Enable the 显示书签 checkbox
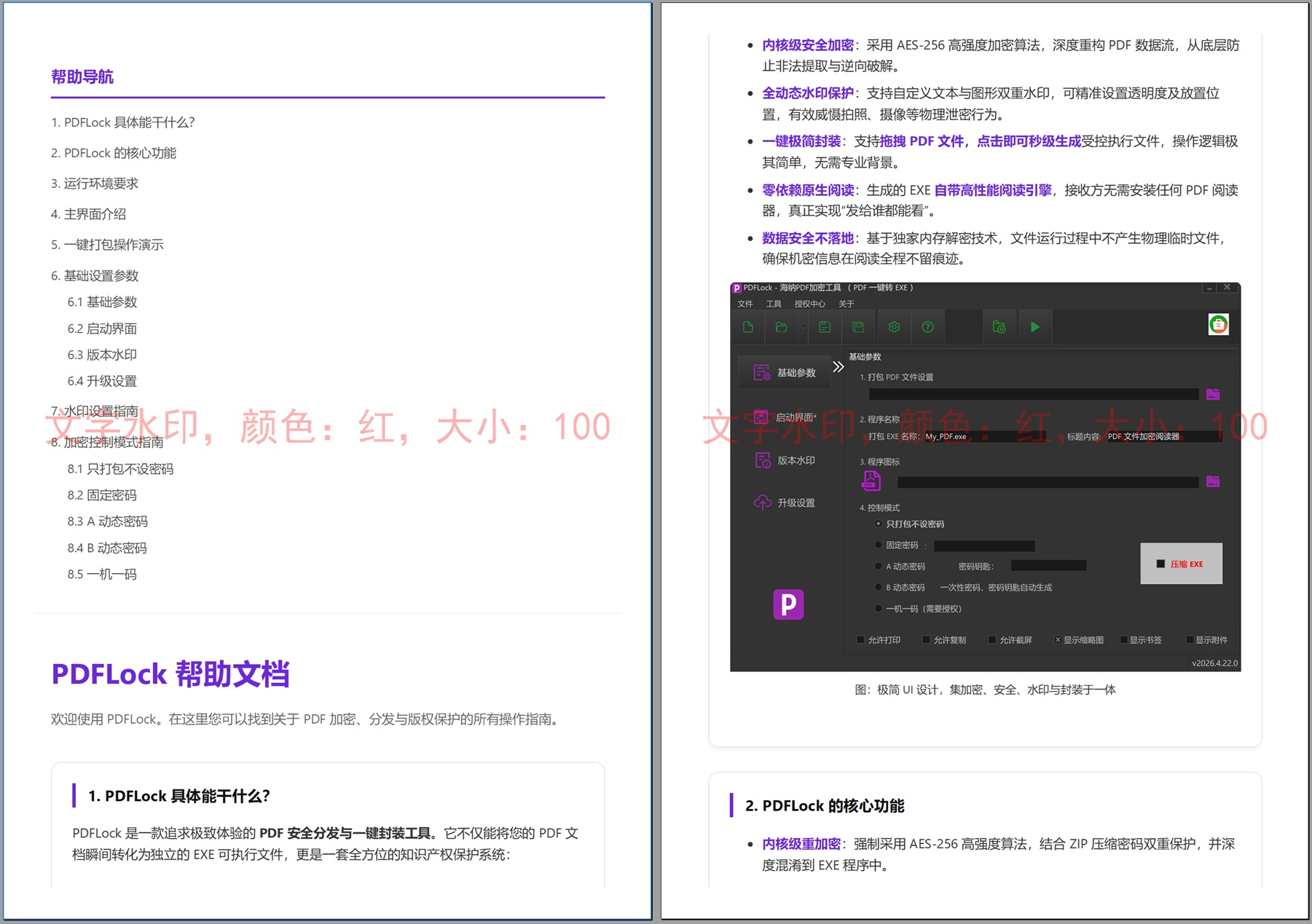This screenshot has height=924, width=1312. pyautogui.click(x=1124, y=640)
